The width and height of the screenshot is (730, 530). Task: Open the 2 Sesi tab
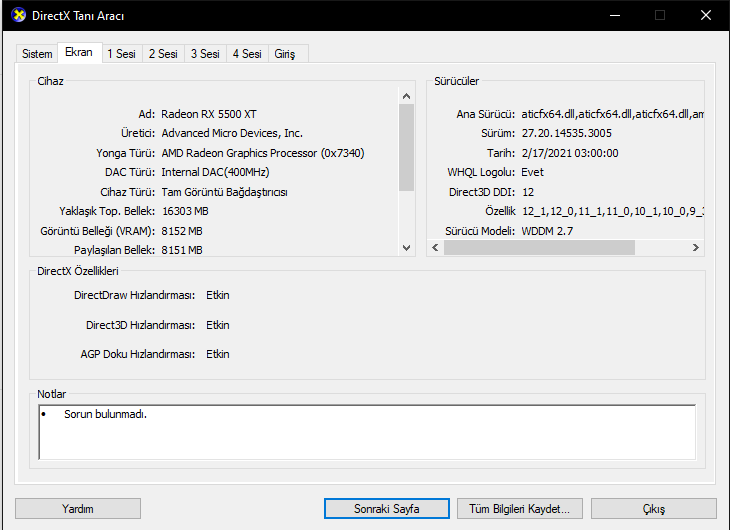[x=163, y=54]
